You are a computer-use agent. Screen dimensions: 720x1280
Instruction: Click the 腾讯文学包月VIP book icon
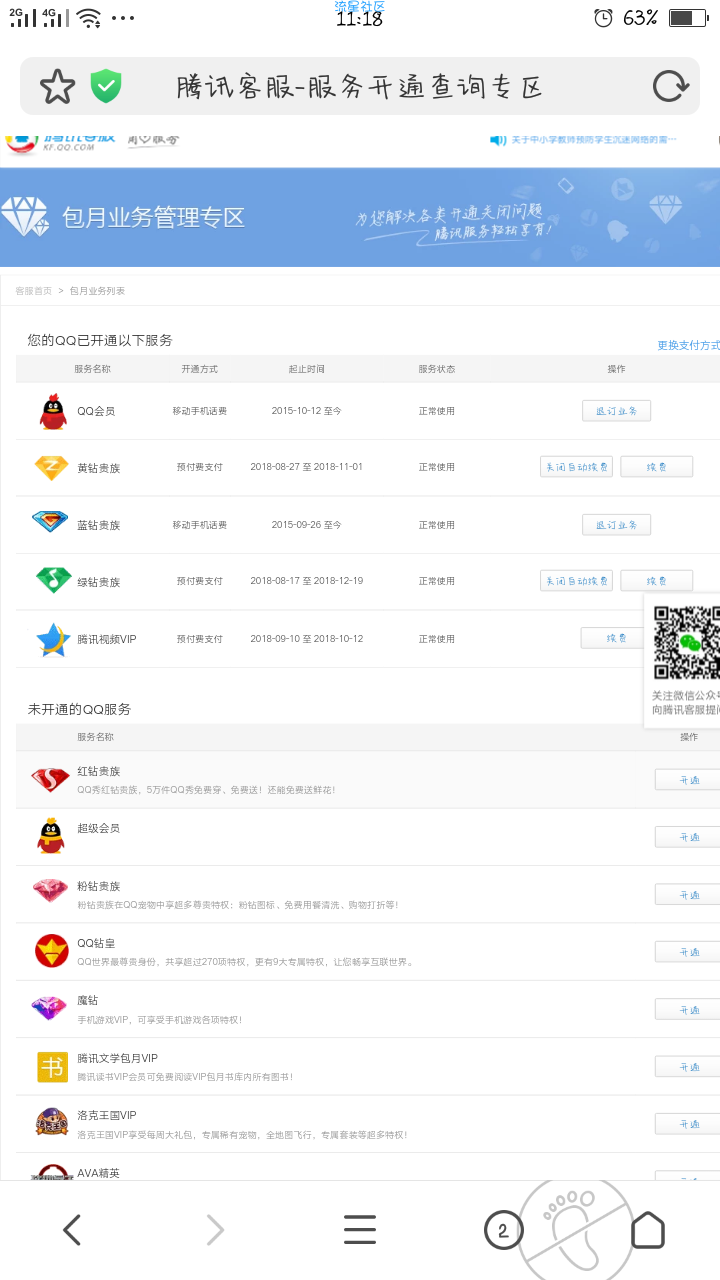pos(52,1067)
